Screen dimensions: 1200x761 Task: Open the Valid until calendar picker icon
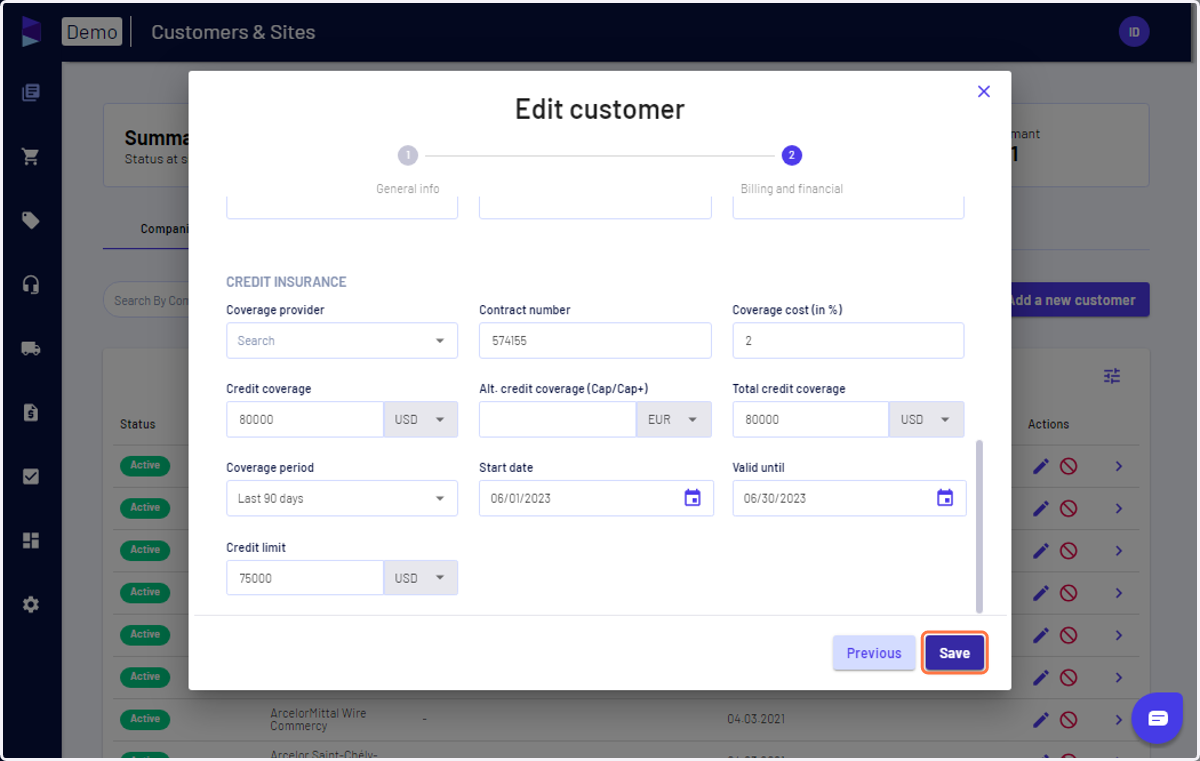click(945, 498)
